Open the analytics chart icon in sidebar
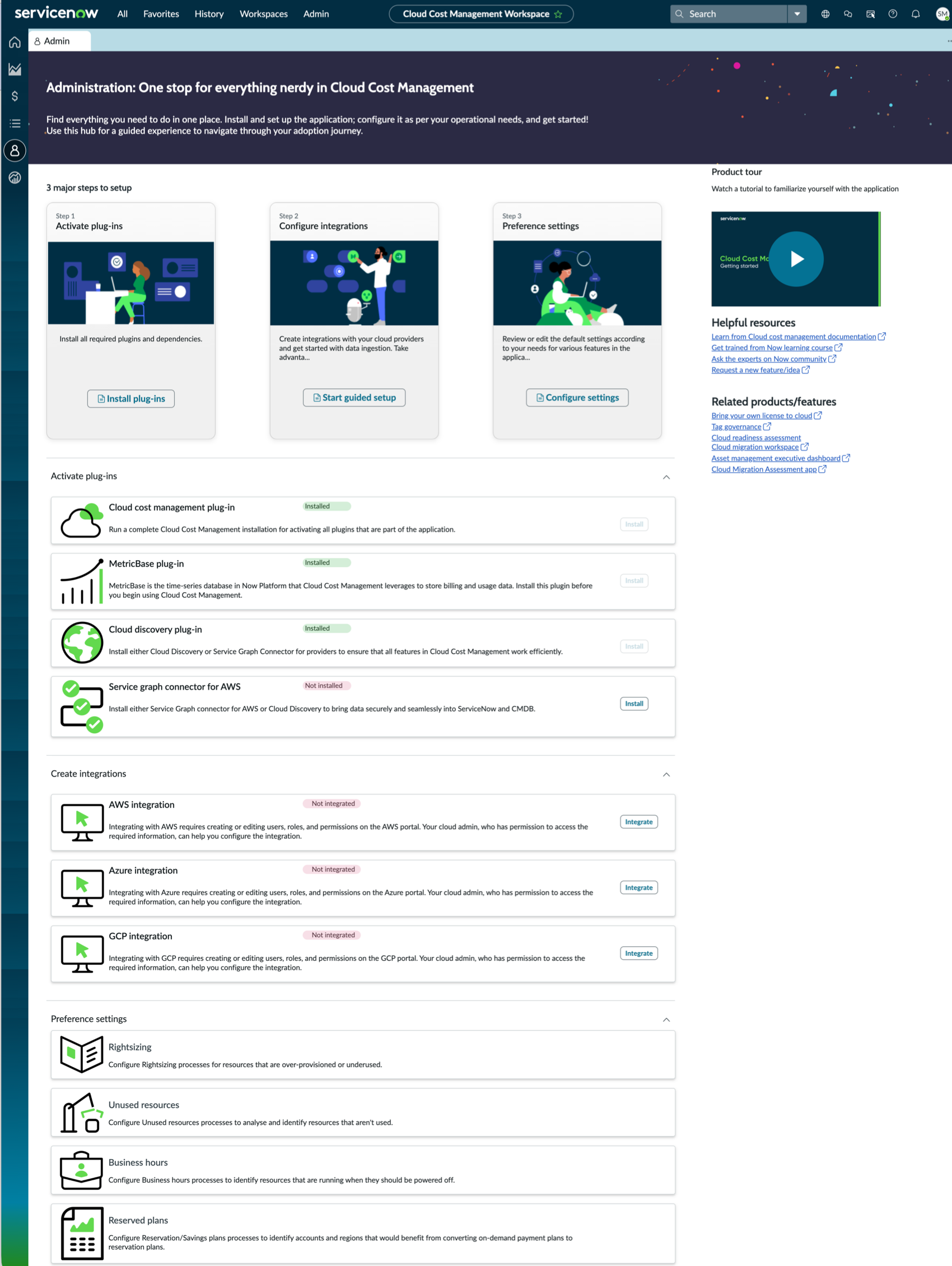Viewport: 952px width, 1266px height. [x=15, y=69]
